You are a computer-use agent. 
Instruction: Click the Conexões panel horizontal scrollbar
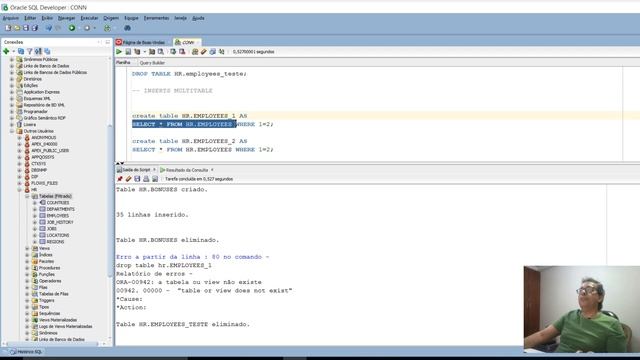[x=52, y=344]
